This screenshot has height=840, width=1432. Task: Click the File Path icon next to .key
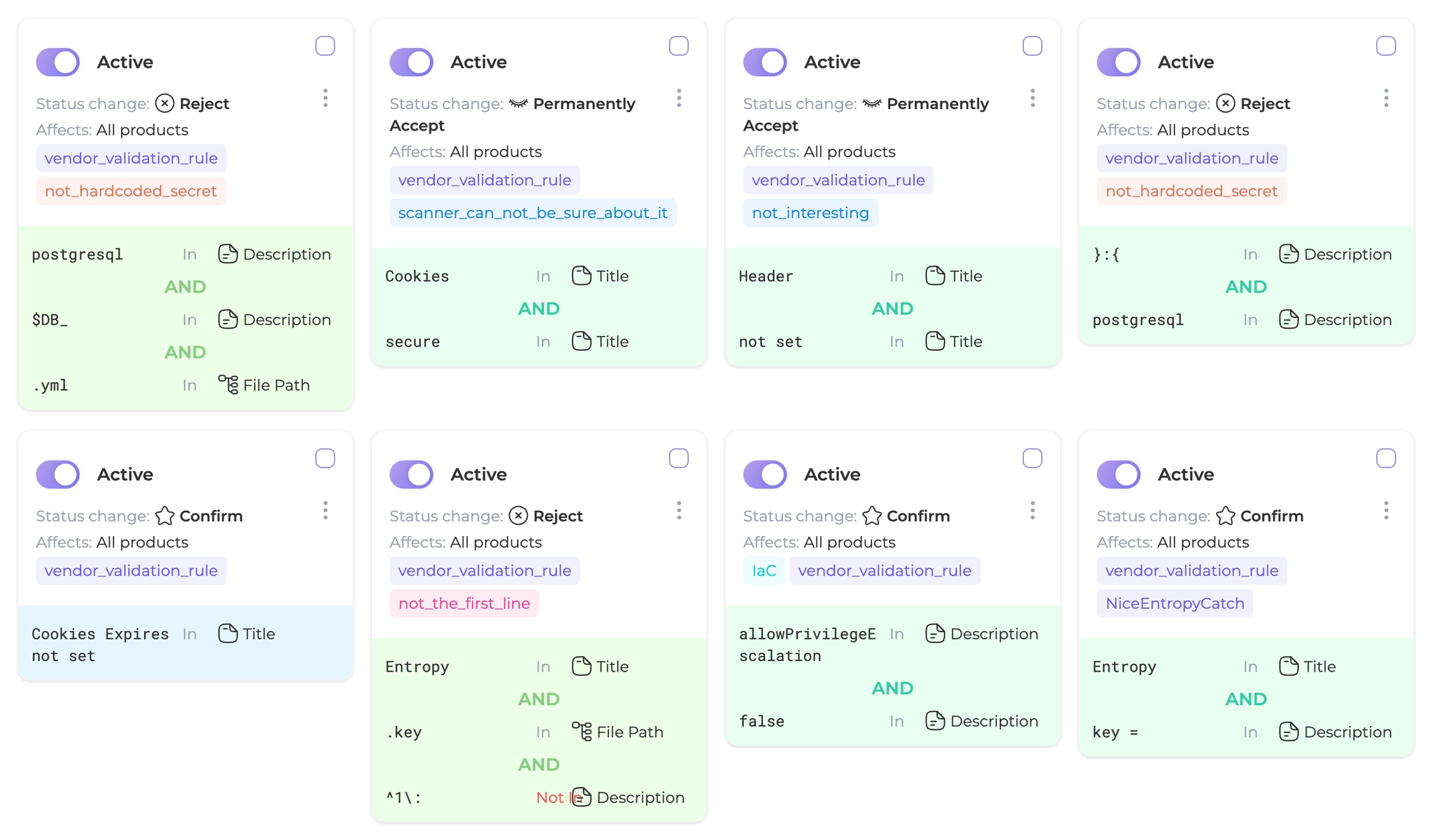point(581,732)
